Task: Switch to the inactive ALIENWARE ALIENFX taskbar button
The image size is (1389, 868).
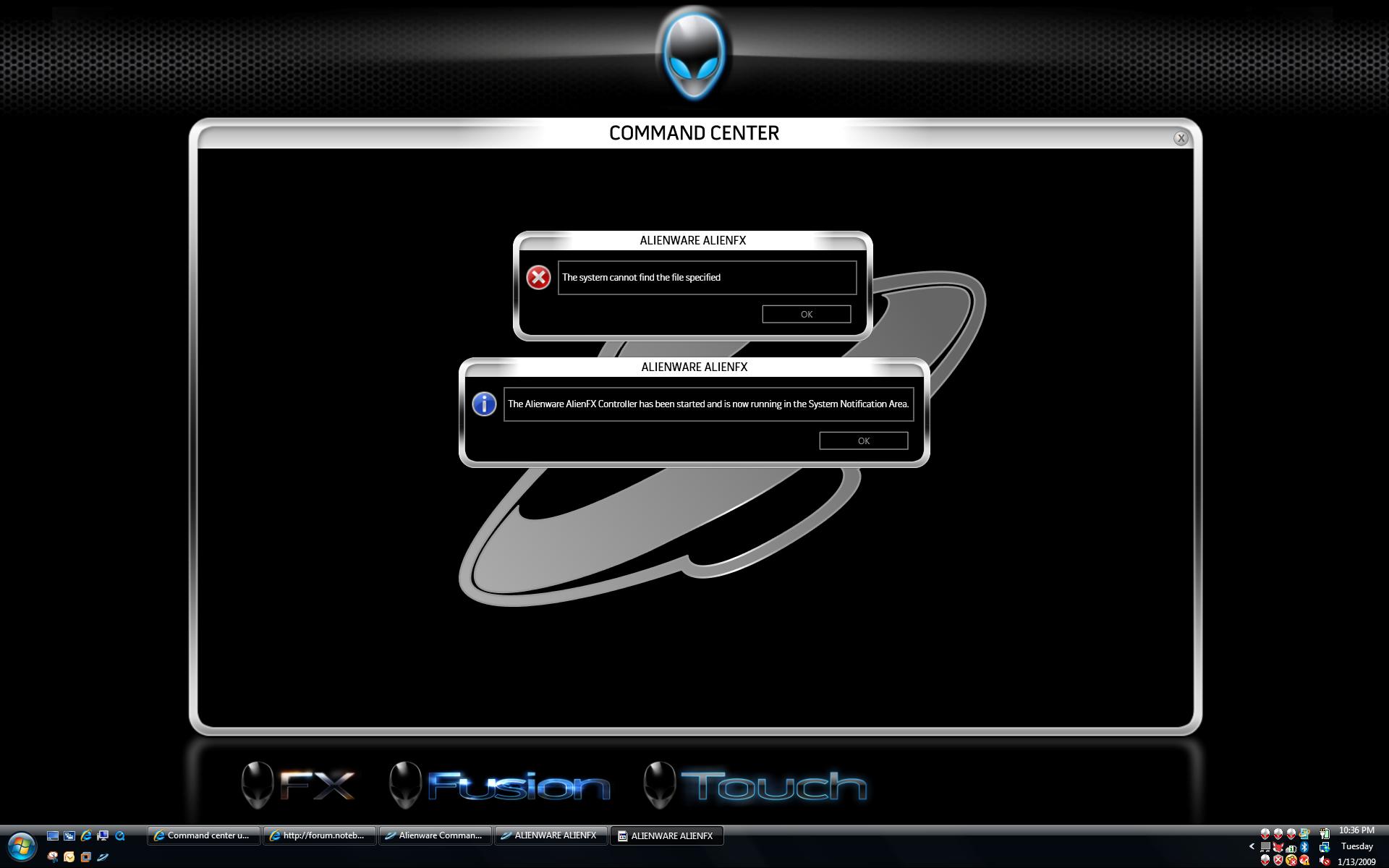Action: [551, 835]
